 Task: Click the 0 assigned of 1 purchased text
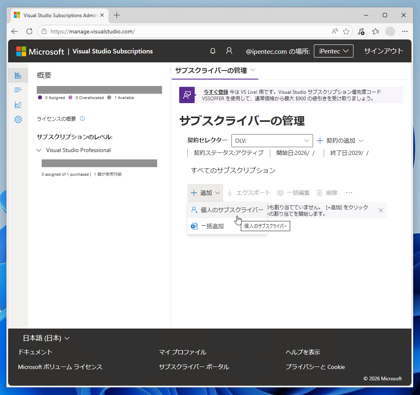tap(65, 174)
